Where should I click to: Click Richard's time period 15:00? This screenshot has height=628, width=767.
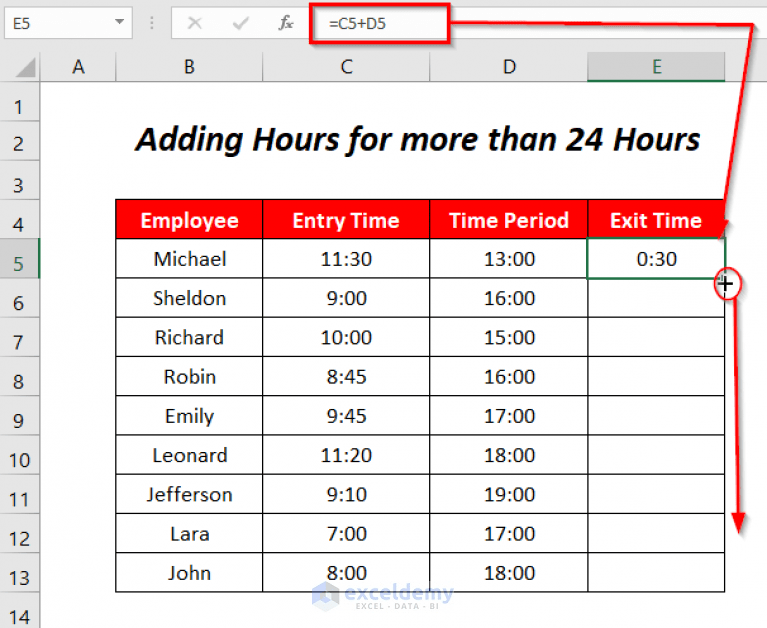[x=509, y=337]
